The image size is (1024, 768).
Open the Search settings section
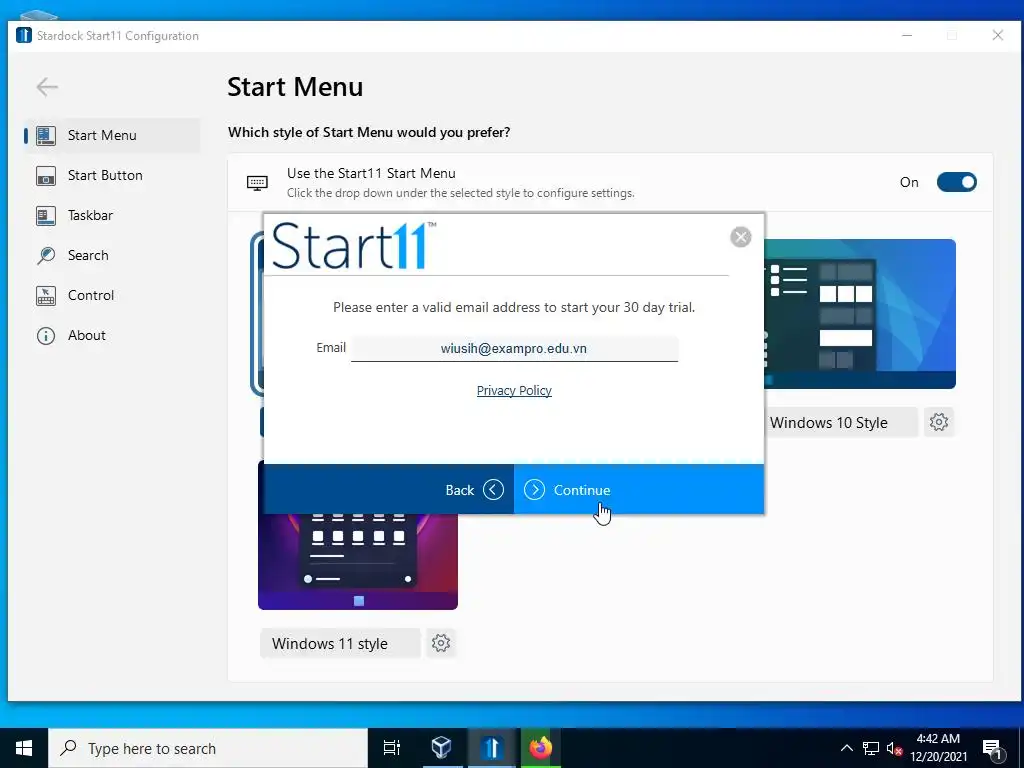112,255
